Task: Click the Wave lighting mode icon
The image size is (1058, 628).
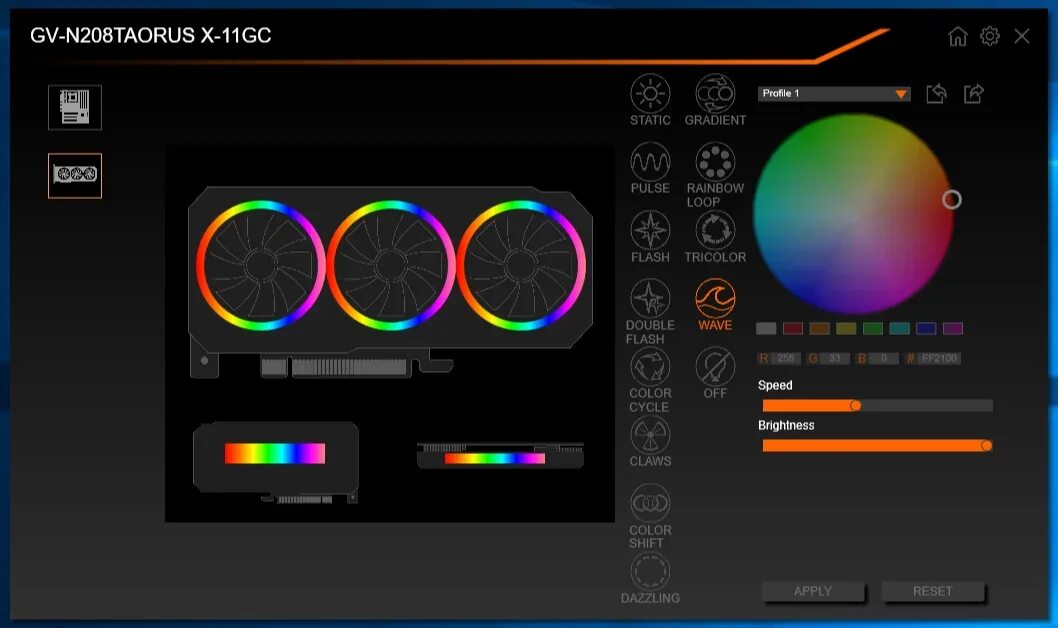Action: [x=715, y=298]
